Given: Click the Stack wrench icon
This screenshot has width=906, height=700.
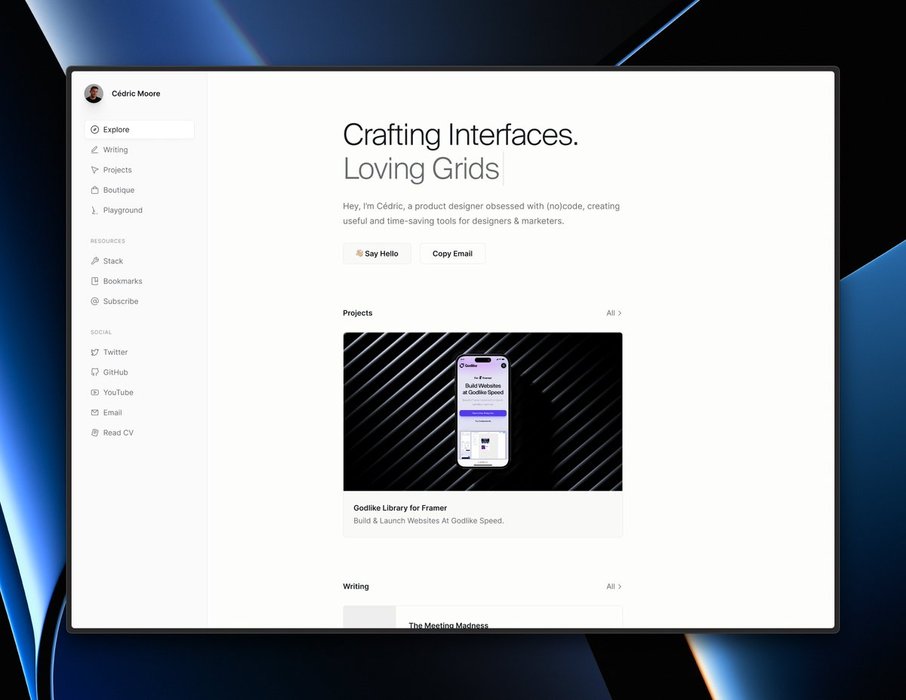Looking at the screenshot, I should pos(95,261).
